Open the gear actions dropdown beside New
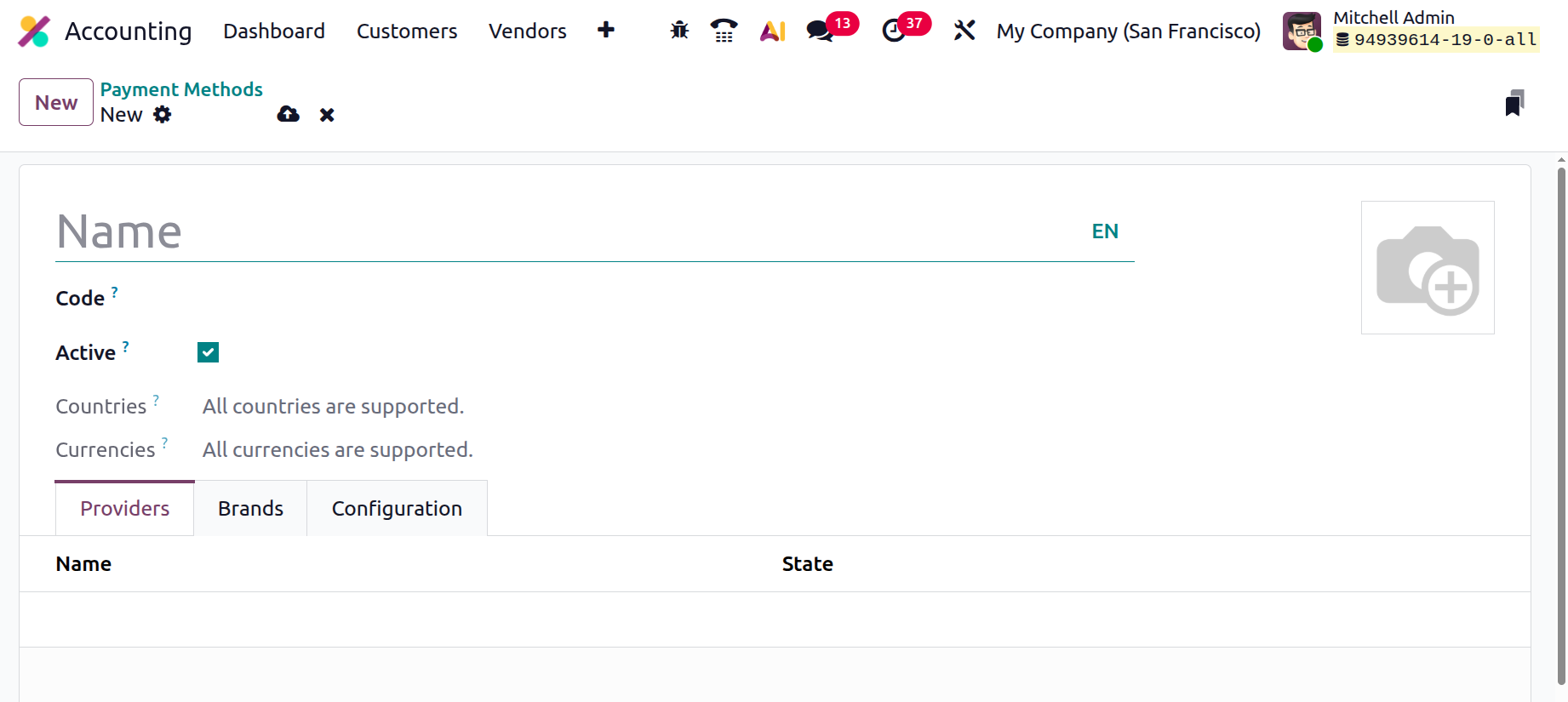The width and height of the screenshot is (1568, 702). [x=163, y=115]
